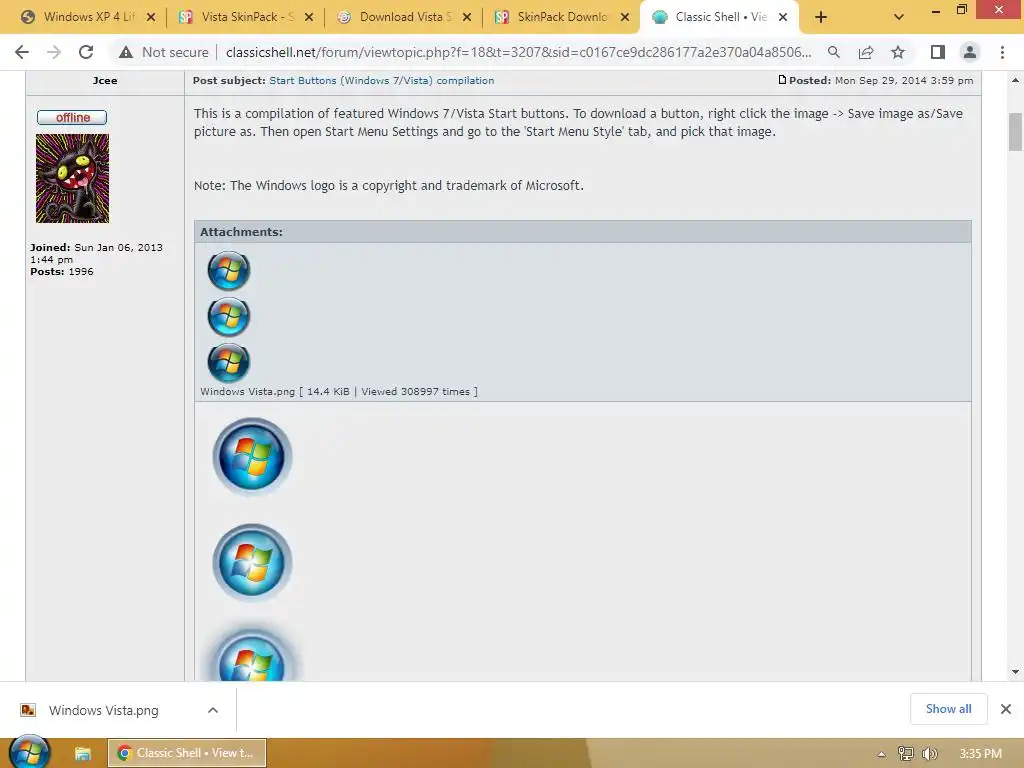This screenshot has width=1024, height=768.
Task: Select the Classic Shell tab
Action: [720, 17]
